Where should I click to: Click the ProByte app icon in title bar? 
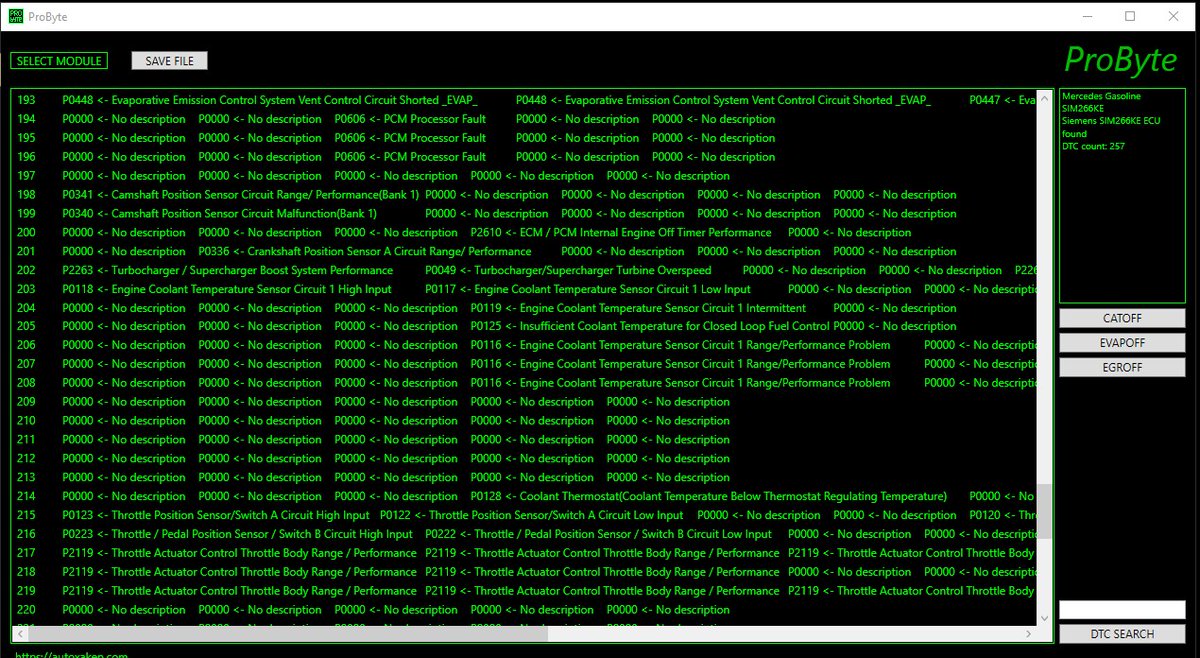coord(14,16)
